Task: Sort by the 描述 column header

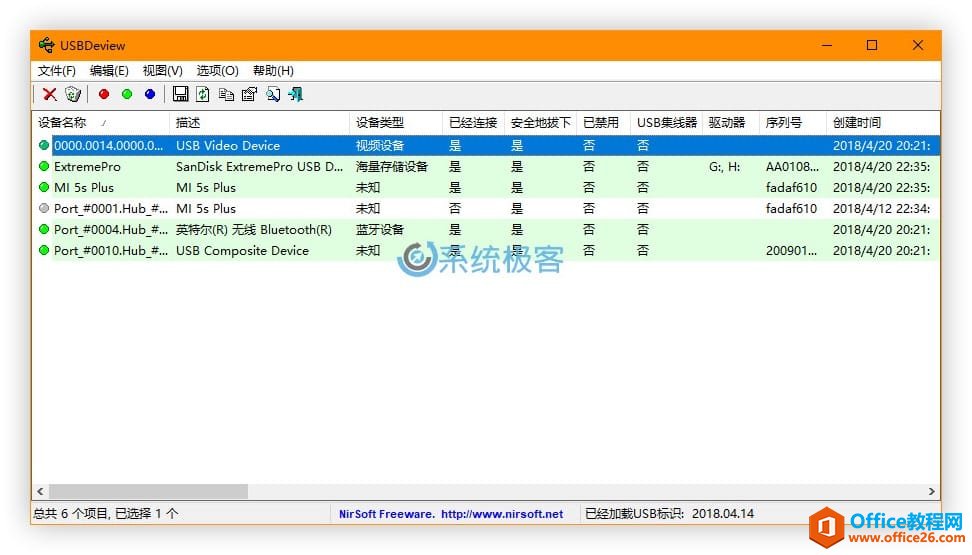Action: tap(259, 123)
